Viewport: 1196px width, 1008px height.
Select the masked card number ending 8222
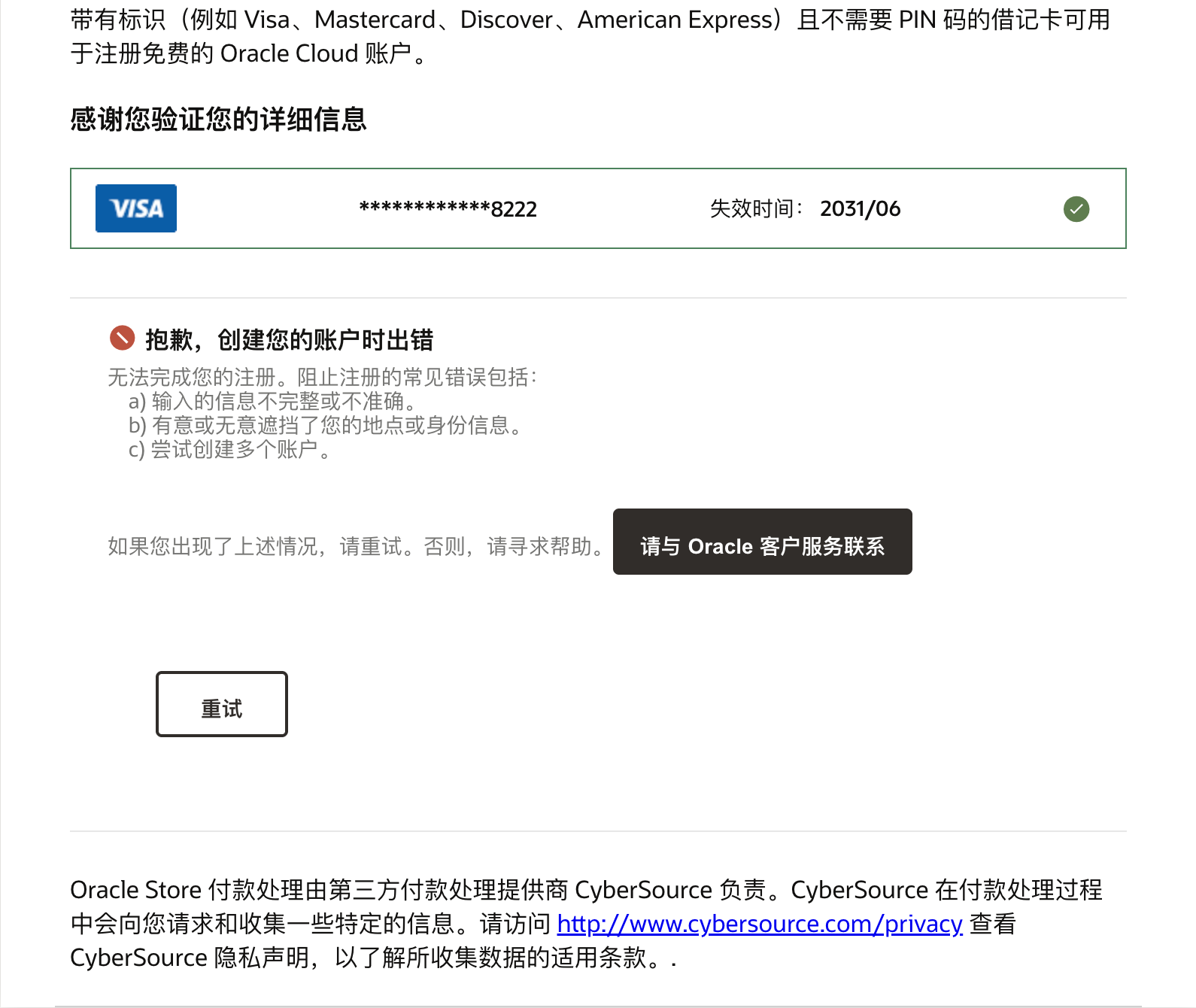pos(448,209)
